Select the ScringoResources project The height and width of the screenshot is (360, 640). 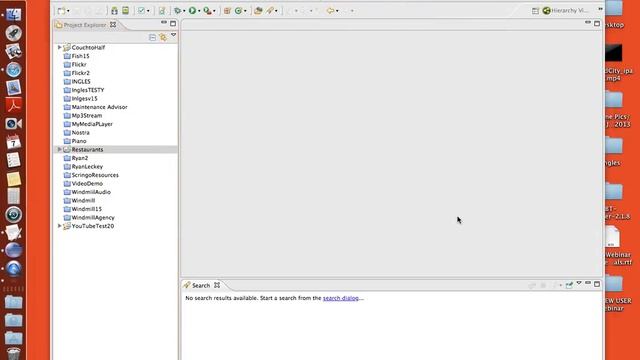pos(91,175)
